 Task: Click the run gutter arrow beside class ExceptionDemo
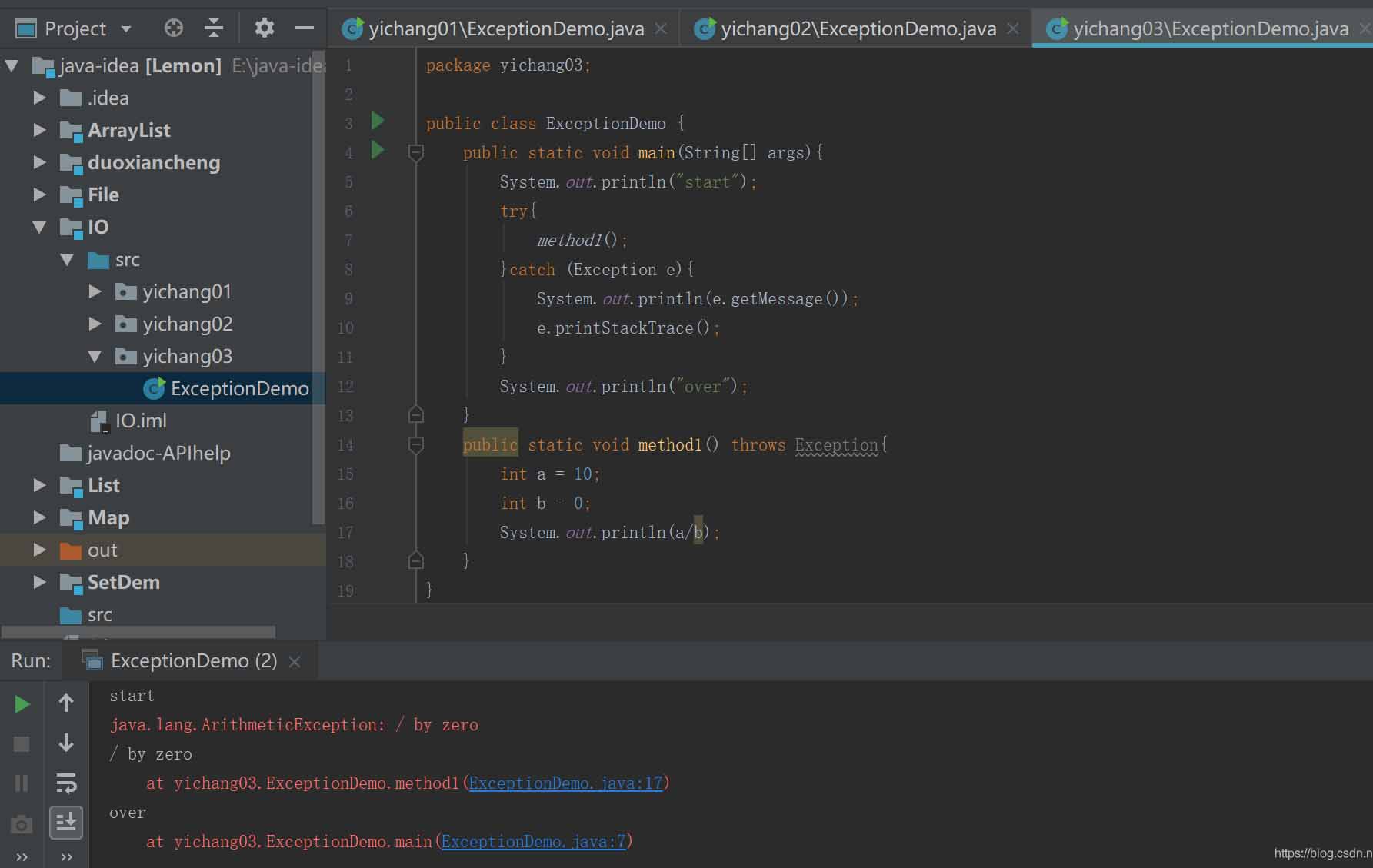378,121
